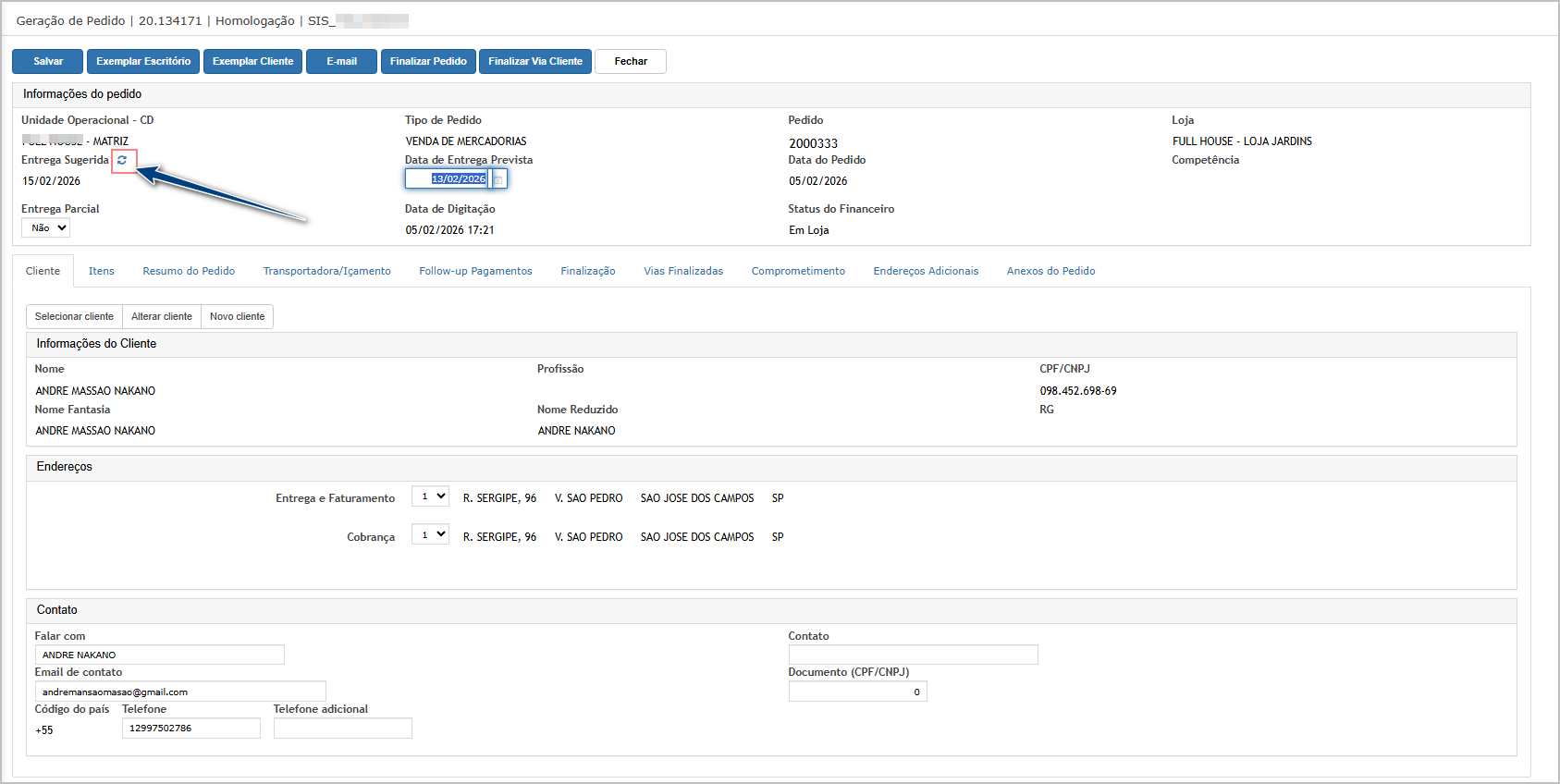
Task: Click the E-mail button
Action: pos(341,61)
